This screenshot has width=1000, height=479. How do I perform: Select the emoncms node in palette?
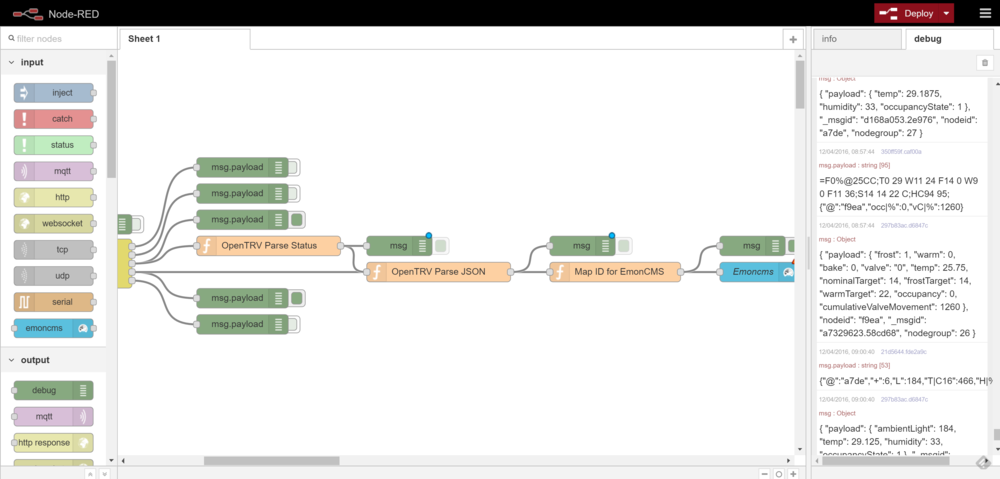54,328
